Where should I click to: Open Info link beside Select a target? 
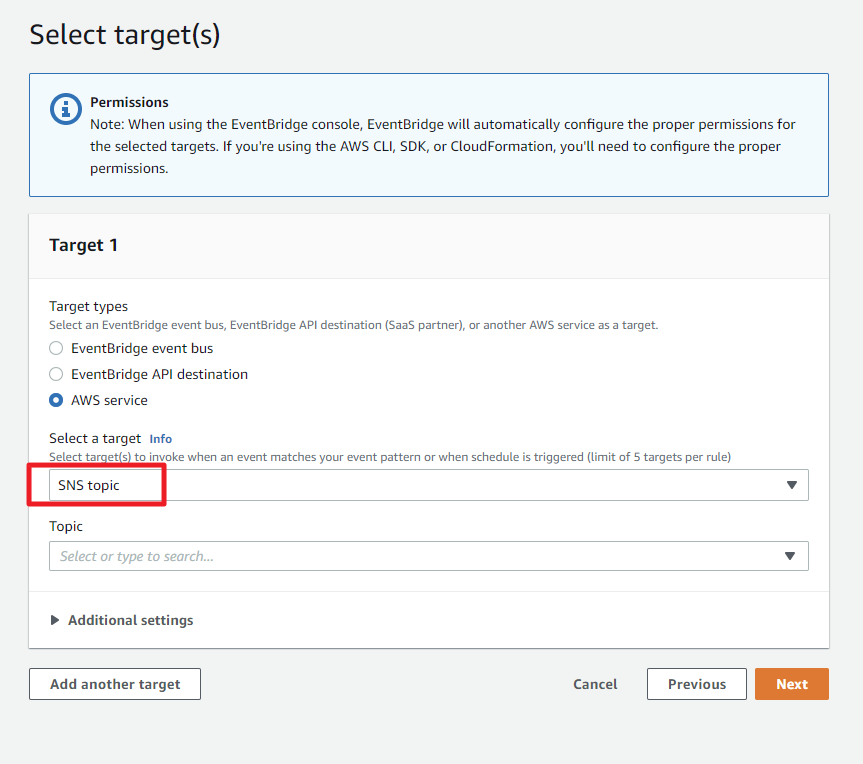point(160,438)
